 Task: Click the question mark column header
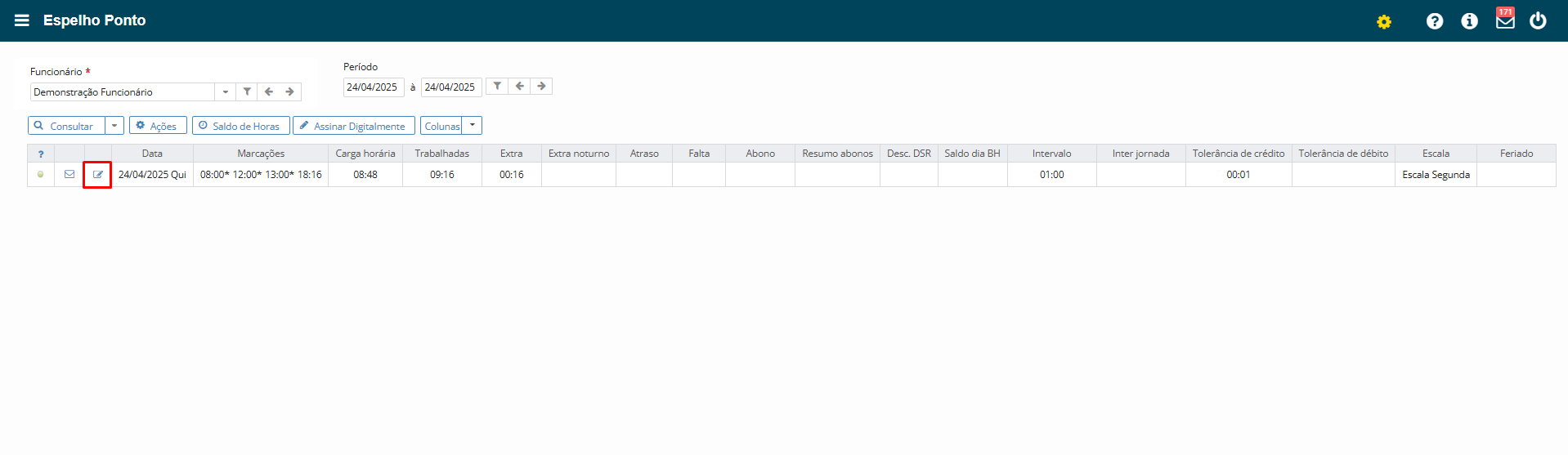41,154
